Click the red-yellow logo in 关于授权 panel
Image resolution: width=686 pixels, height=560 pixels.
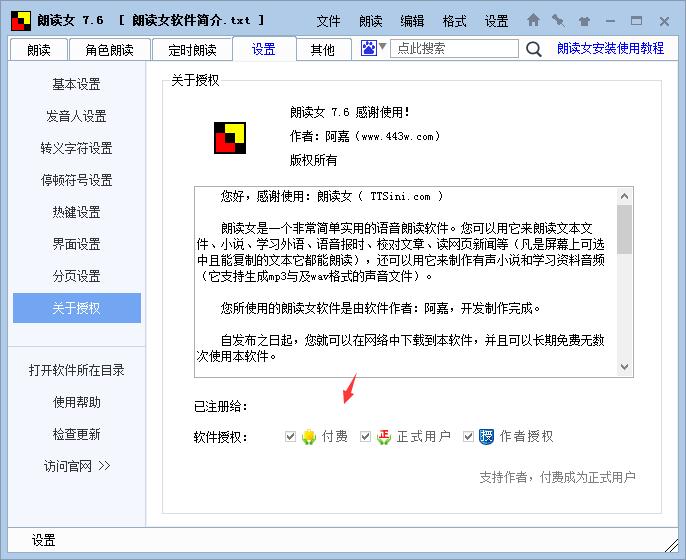click(x=230, y=138)
